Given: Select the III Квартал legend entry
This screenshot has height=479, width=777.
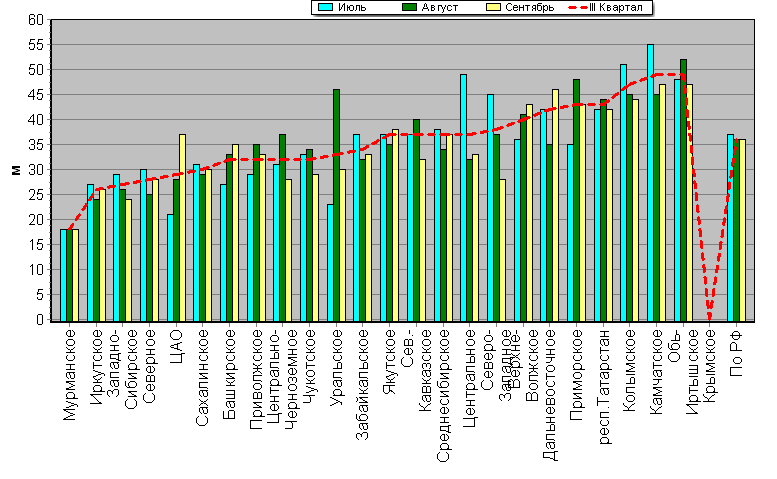Looking at the screenshot, I should coord(612,7).
